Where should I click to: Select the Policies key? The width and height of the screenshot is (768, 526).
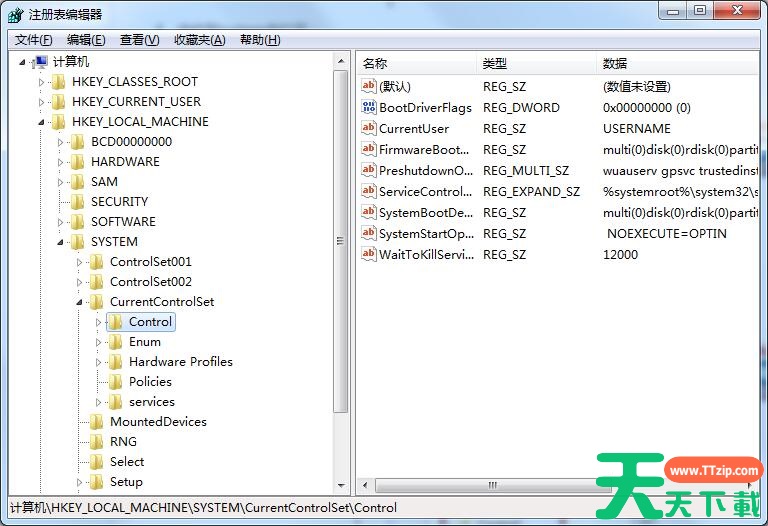[x=150, y=382]
